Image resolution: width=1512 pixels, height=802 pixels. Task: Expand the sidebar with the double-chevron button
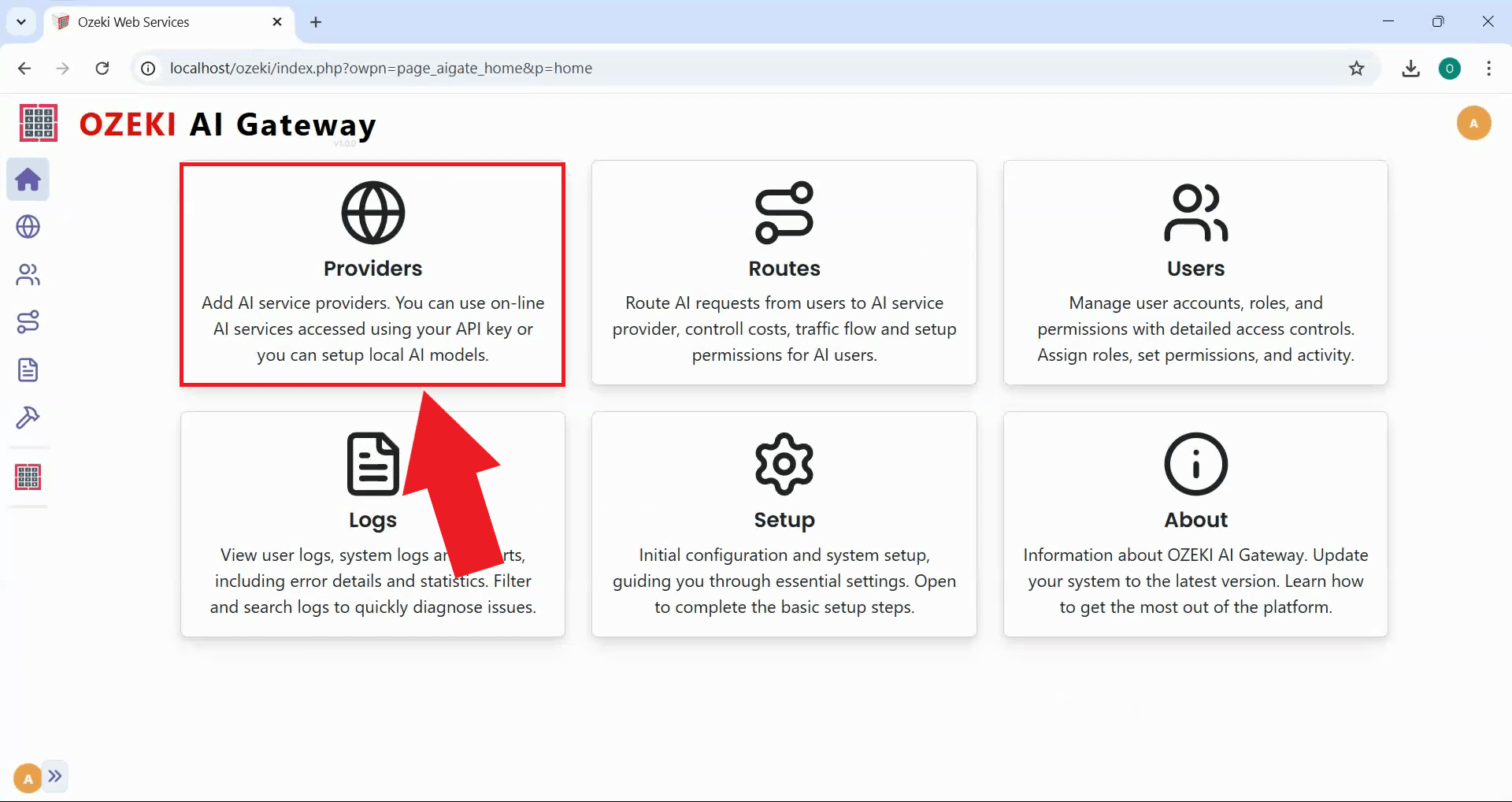pos(55,776)
